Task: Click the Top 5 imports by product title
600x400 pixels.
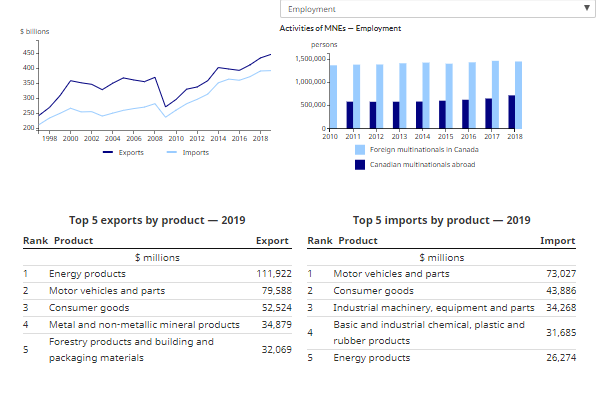Action: (441, 219)
